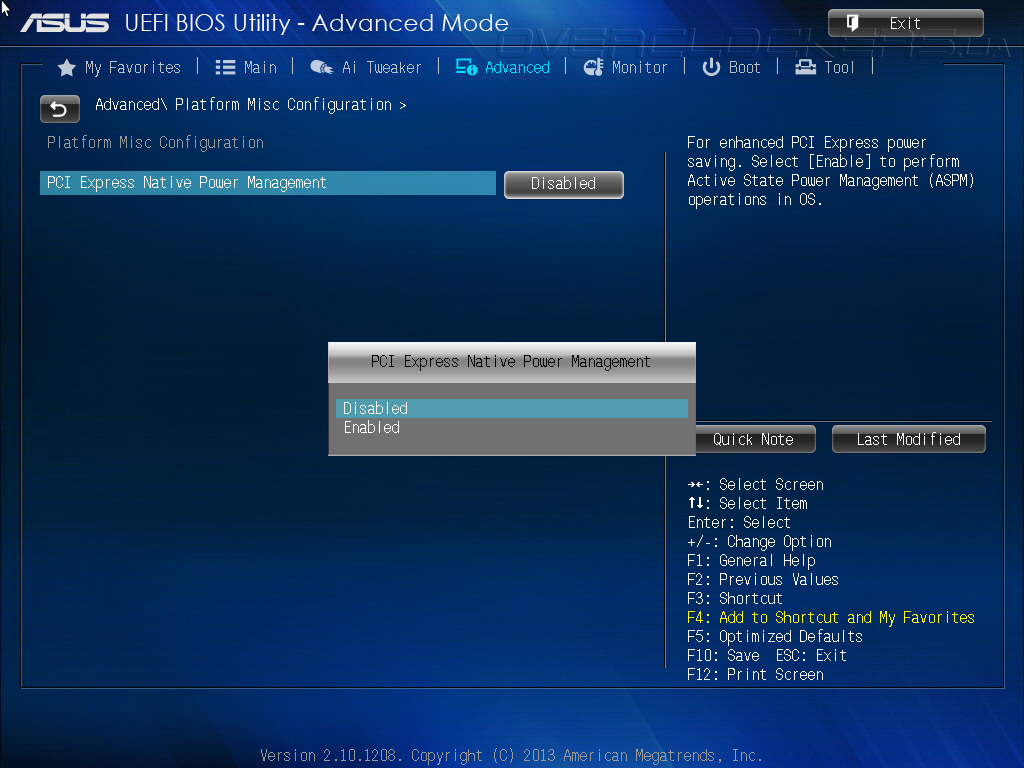1024x768 pixels.
Task: Click the printer-like icon beside Tool
Action: point(805,67)
